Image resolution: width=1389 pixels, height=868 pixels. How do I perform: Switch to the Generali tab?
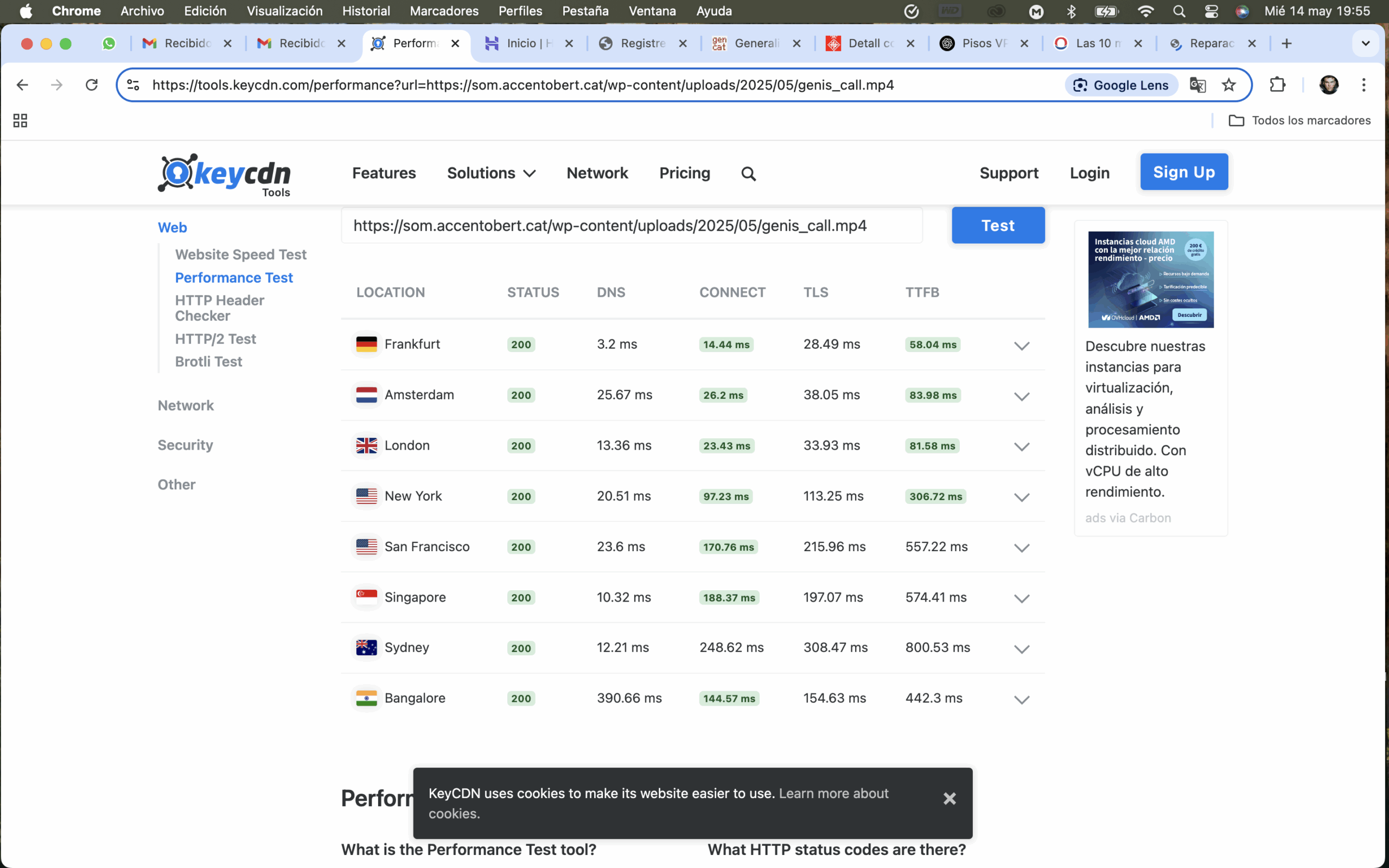pyautogui.click(x=756, y=43)
